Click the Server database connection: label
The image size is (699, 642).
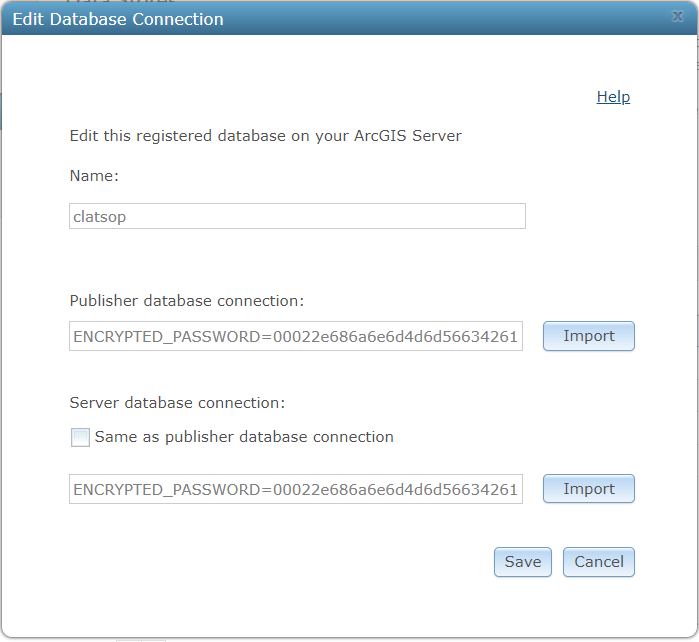coord(177,403)
